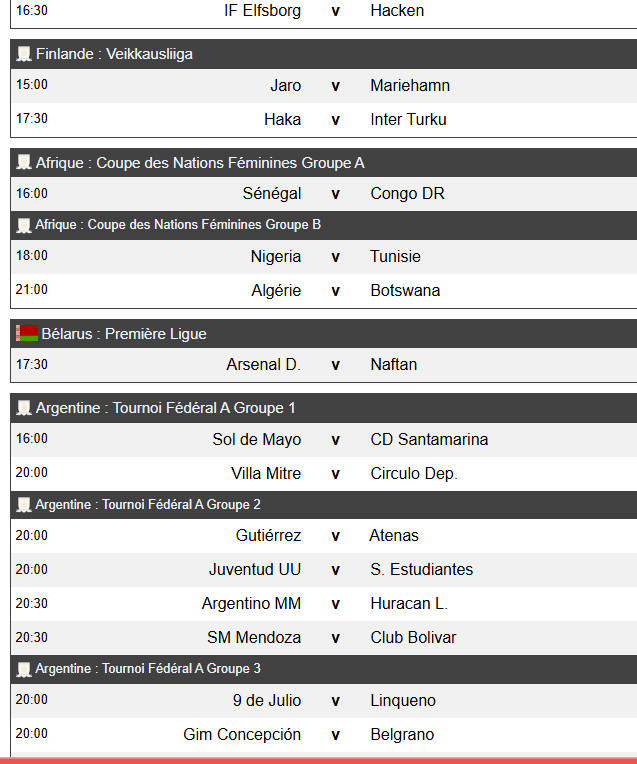
Task: Click the 'v' in SM Mendoza v Club Bolivar
Action: (336, 638)
